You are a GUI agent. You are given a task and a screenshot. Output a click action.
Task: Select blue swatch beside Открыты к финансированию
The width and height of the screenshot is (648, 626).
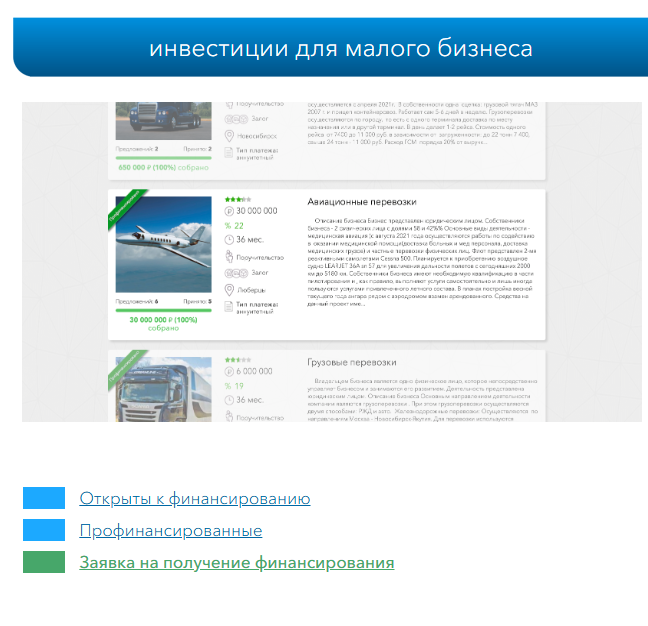coord(44,498)
